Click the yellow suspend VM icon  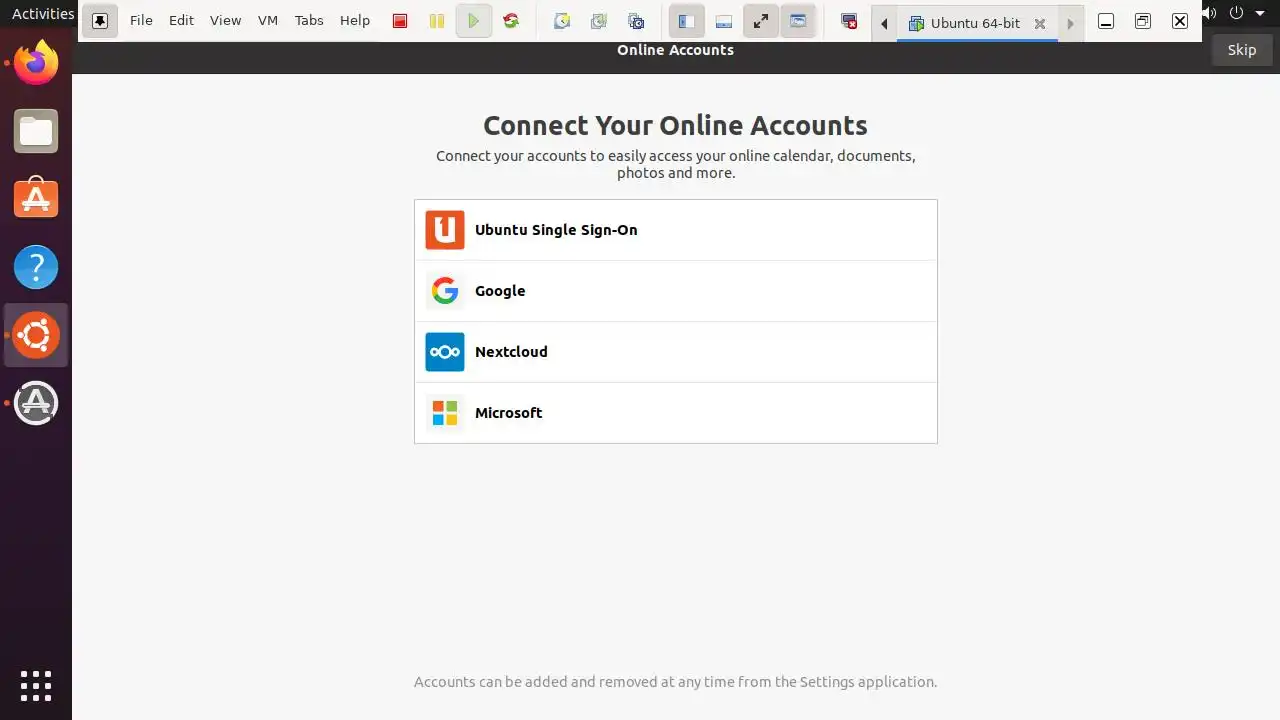(x=437, y=21)
